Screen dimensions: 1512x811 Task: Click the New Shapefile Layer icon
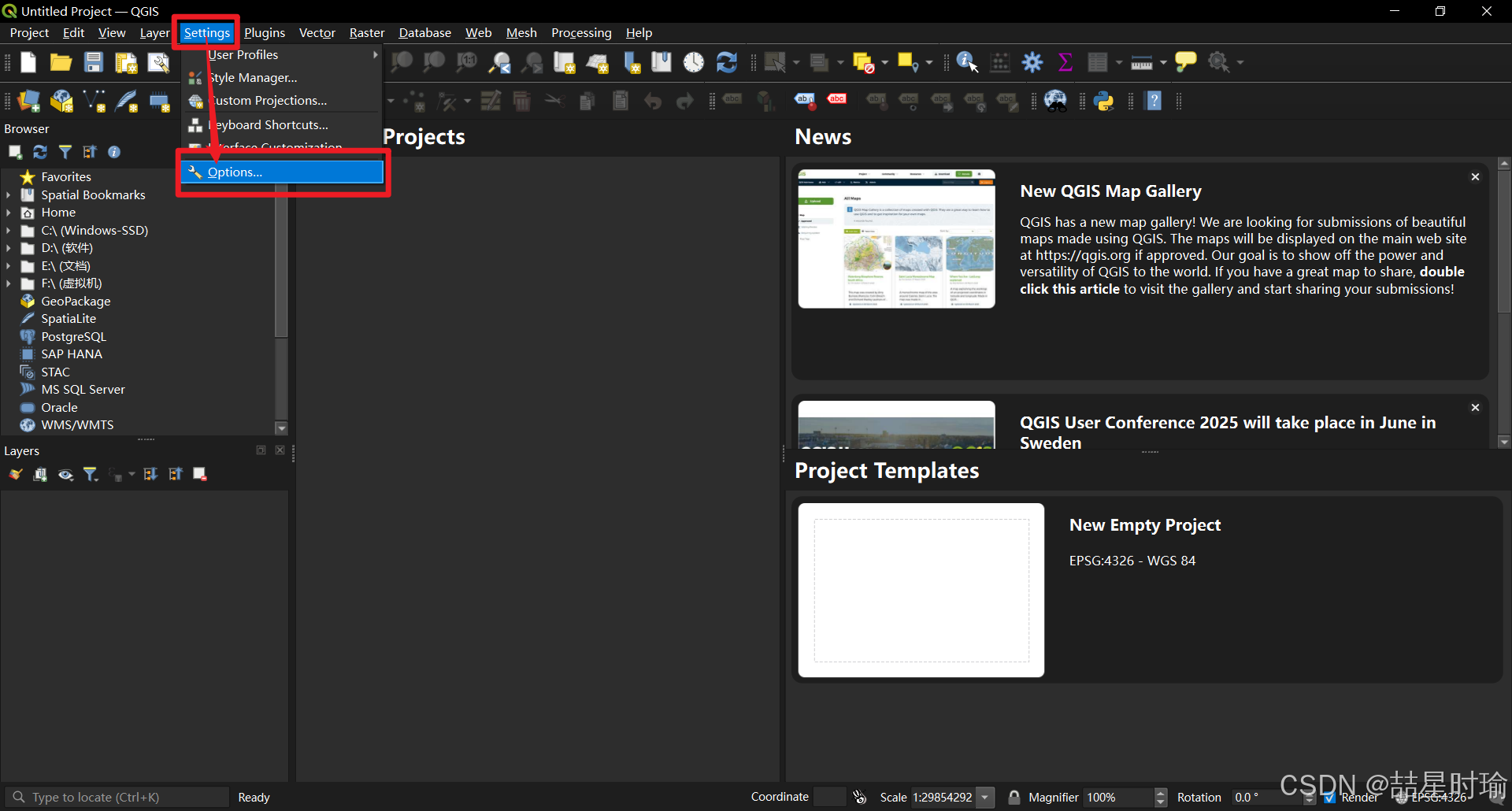94,101
